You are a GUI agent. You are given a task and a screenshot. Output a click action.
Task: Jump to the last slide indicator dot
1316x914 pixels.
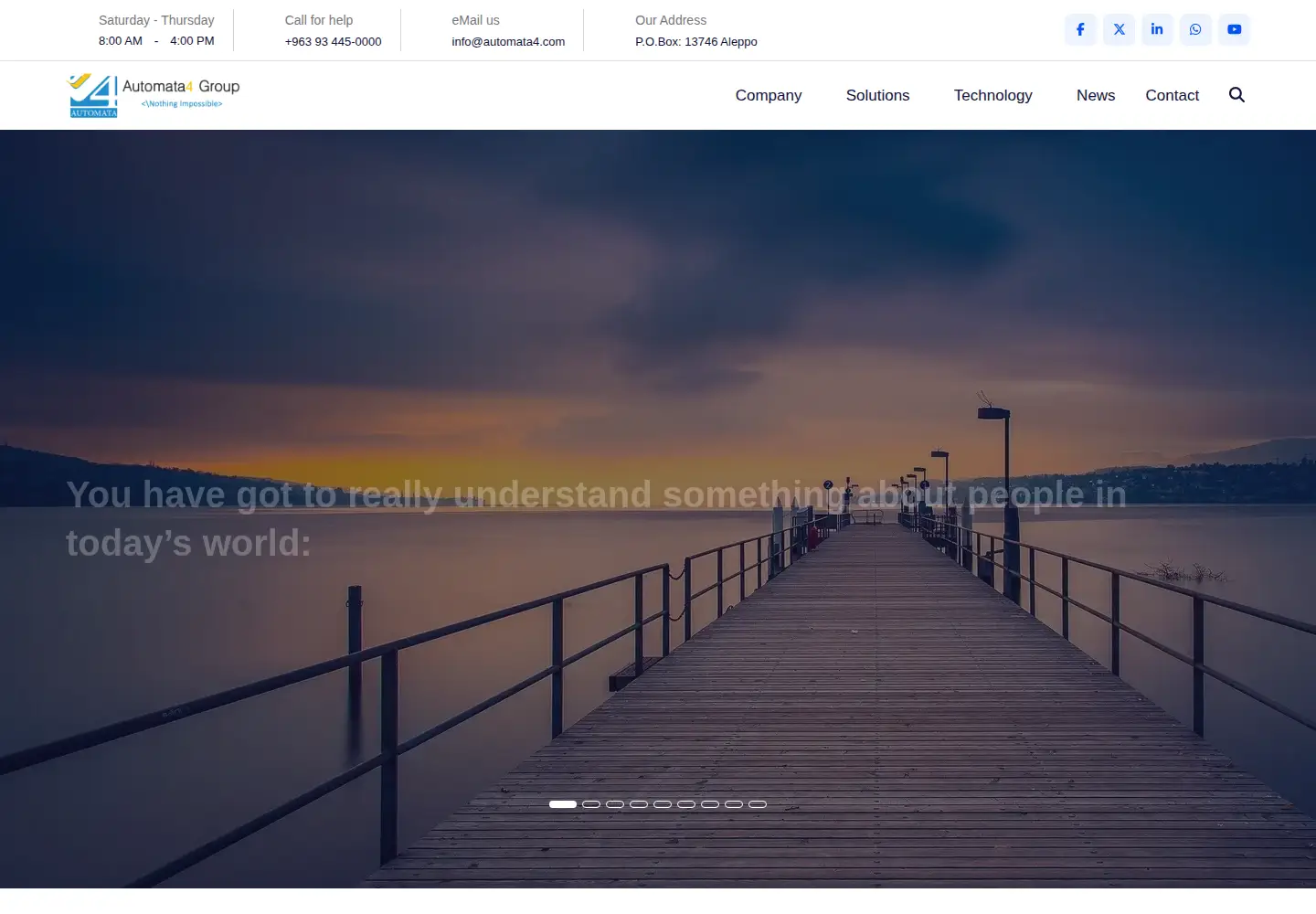coord(758,804)
